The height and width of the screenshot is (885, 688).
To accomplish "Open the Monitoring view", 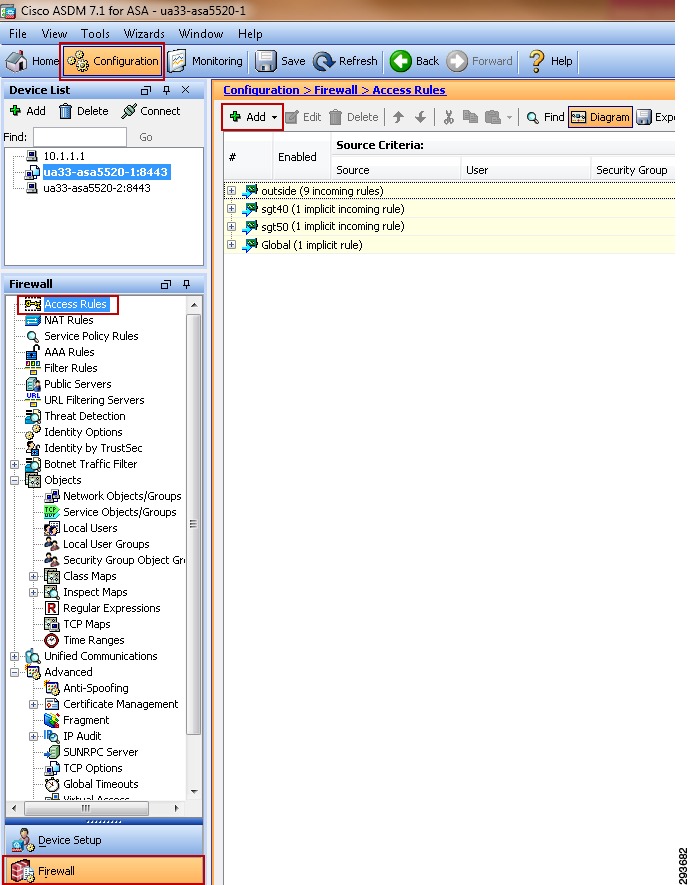I will pyautogui.click(x=205, y=61).
